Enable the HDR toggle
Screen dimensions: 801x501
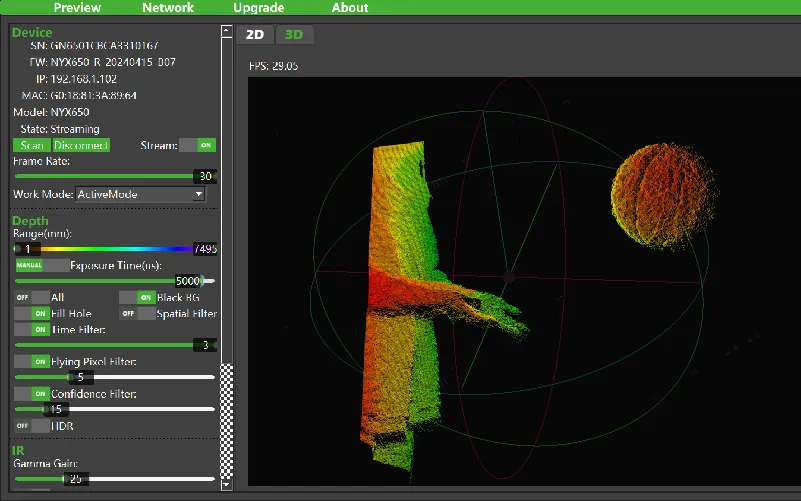[32, 425]
